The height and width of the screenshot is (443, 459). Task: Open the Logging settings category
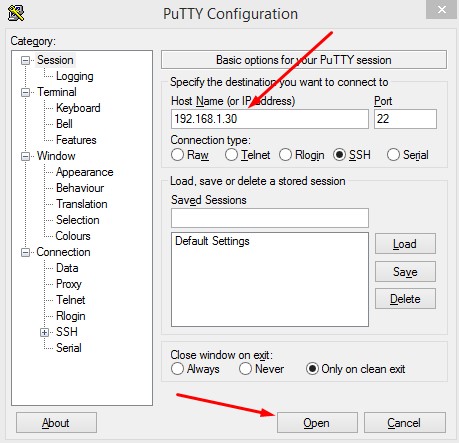(75, 76)
